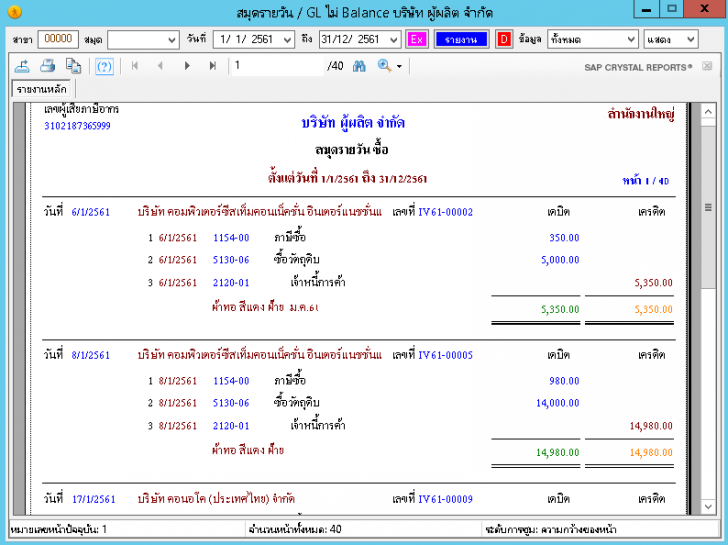The width and height of the screenshot is (728, 545).
Task: Go to the first page arrow
Action: tap(135, 66)
